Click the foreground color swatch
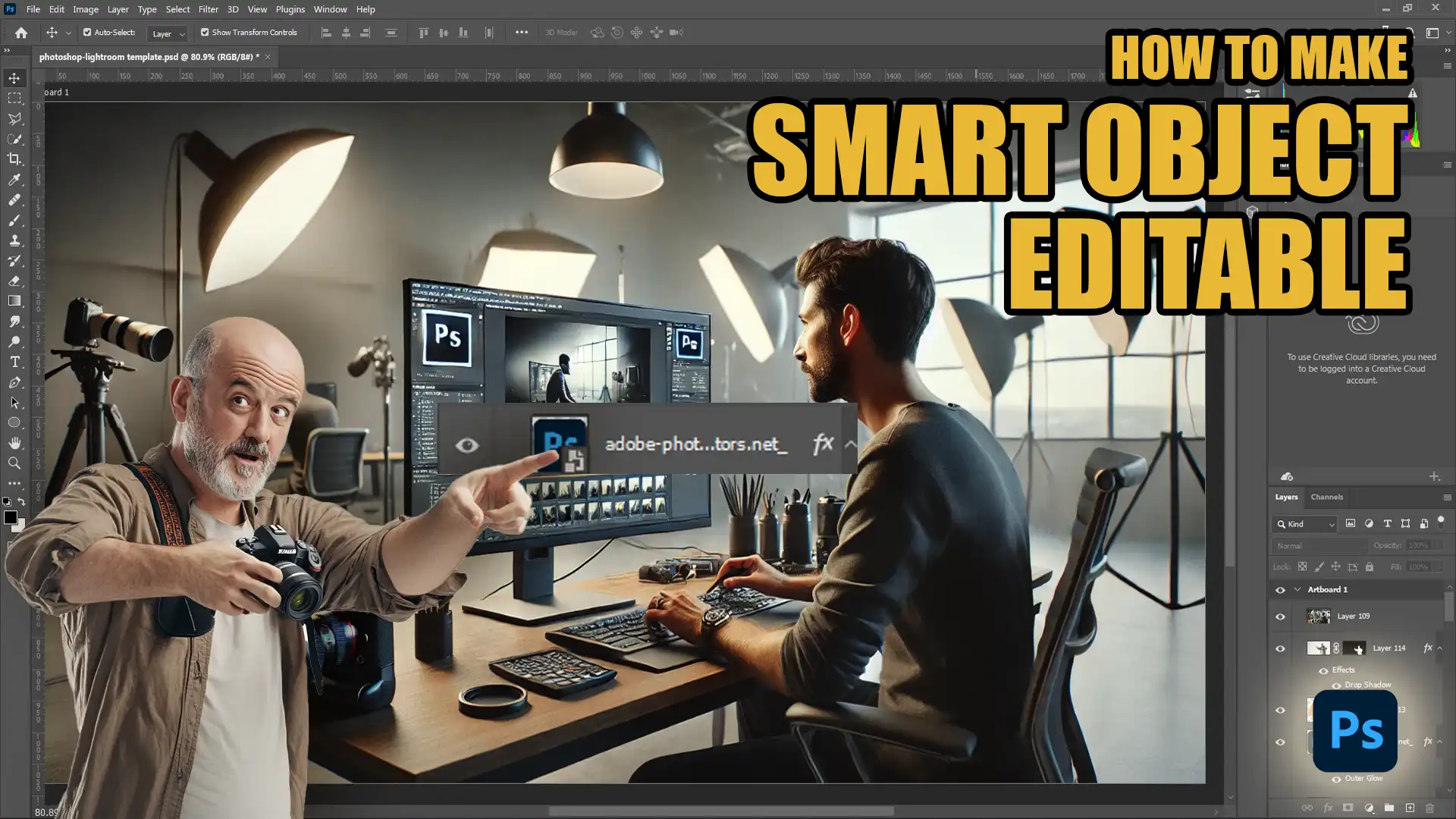Screen dimensions: 1456x819 point(11,517)
